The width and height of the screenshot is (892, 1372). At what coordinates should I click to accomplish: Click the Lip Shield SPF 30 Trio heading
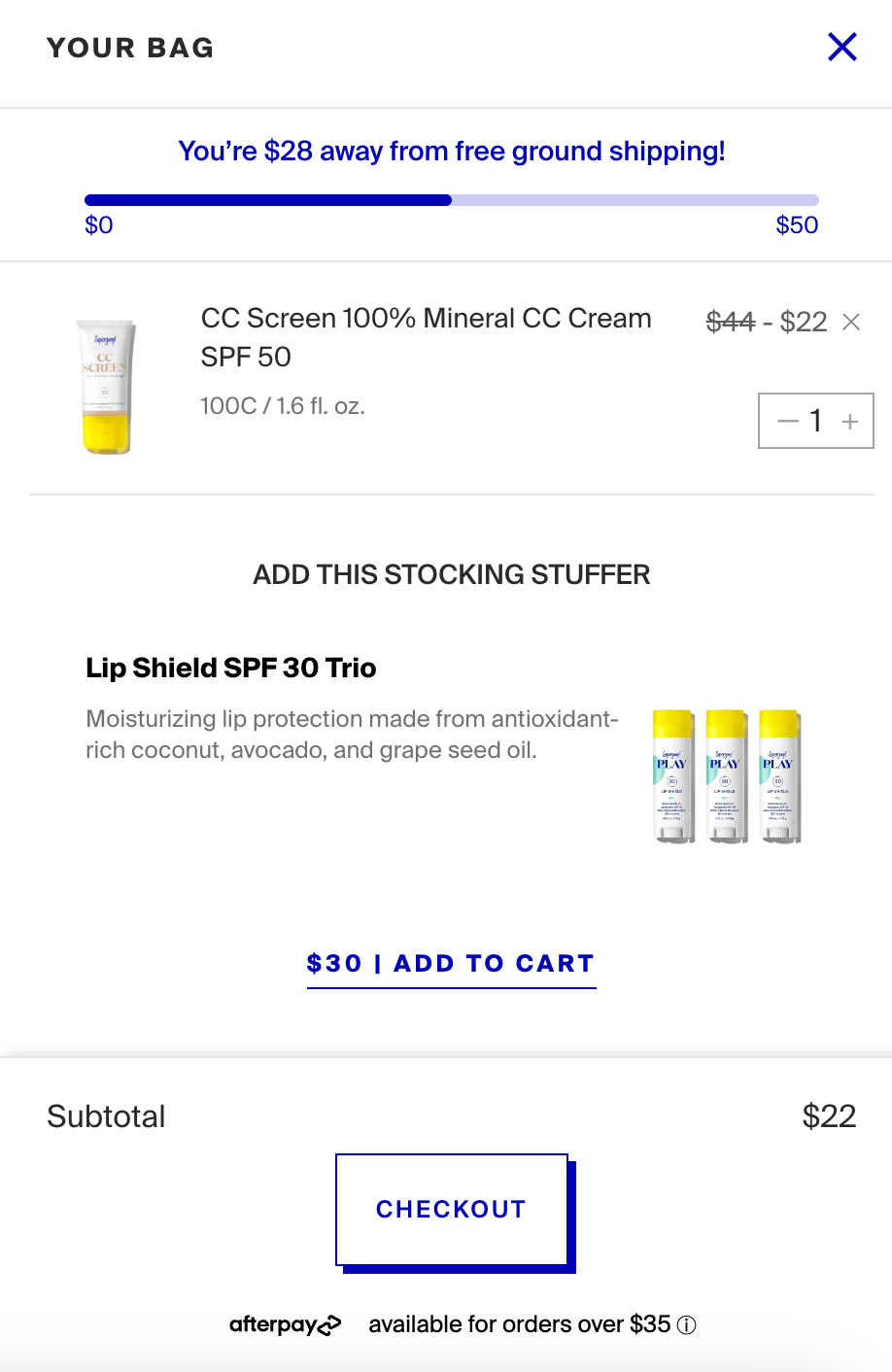(x=231, y=668)
